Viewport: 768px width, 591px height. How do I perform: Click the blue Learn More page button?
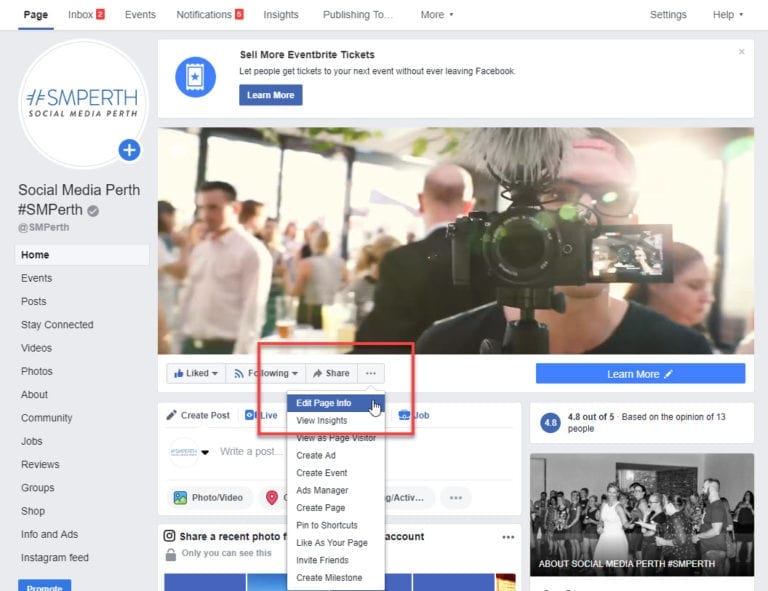click(640, 374)
